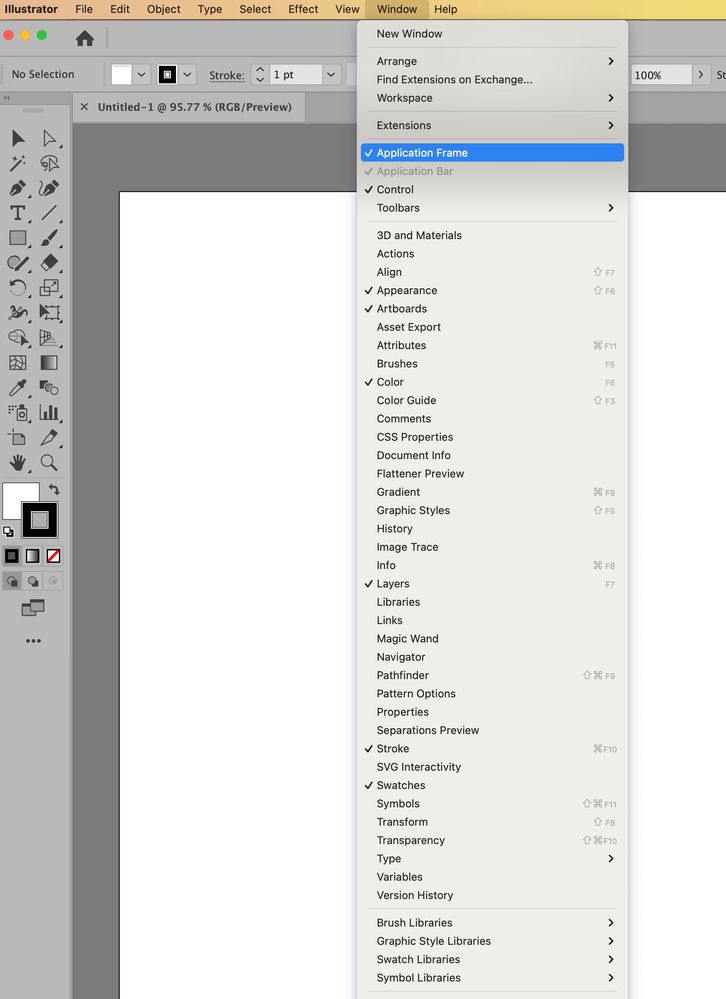
Task: Select the Gradient tool
Action: (x=49, y=363)
